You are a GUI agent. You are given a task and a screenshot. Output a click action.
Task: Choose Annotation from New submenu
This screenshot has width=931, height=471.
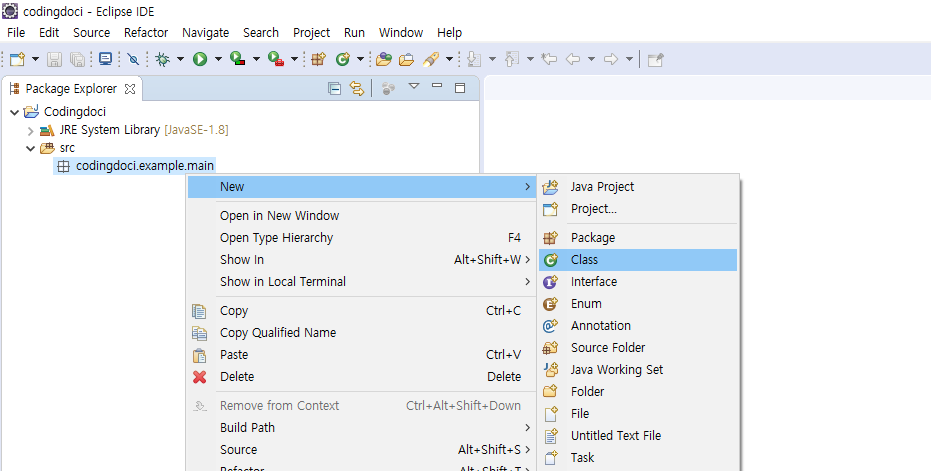pyautogui.click(x=638, y=326)
